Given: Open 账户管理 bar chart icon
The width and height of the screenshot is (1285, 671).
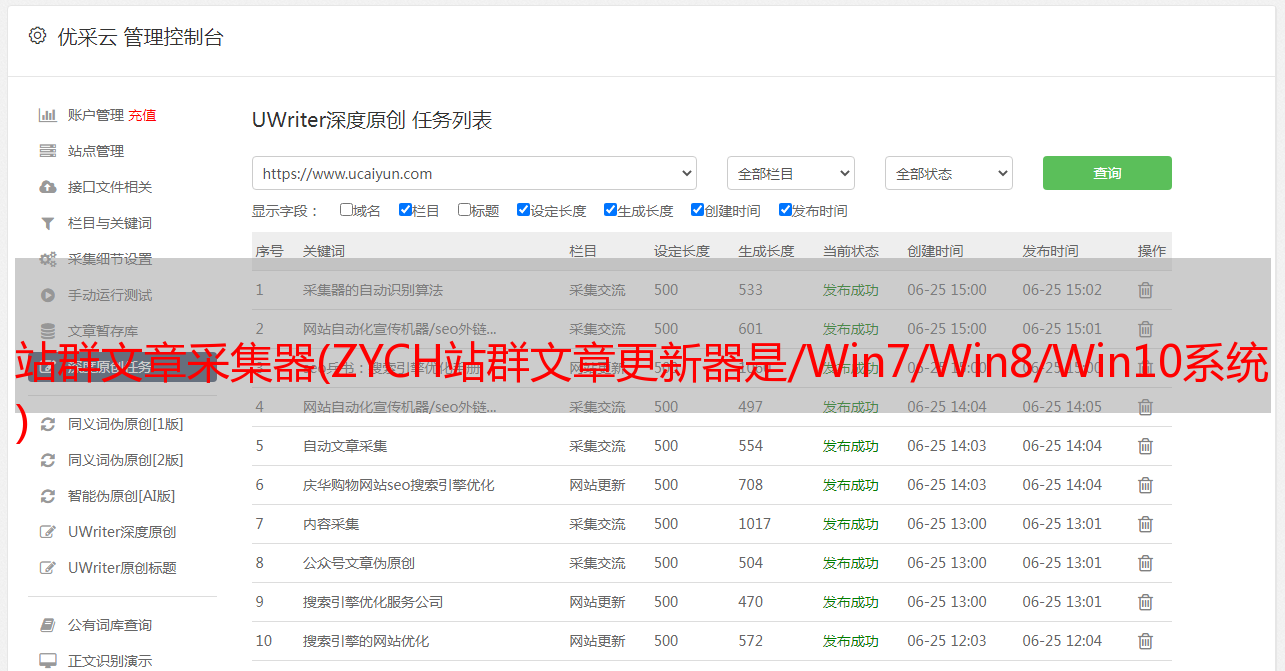Looking at the screenshot, I should [x=47, y=115].
